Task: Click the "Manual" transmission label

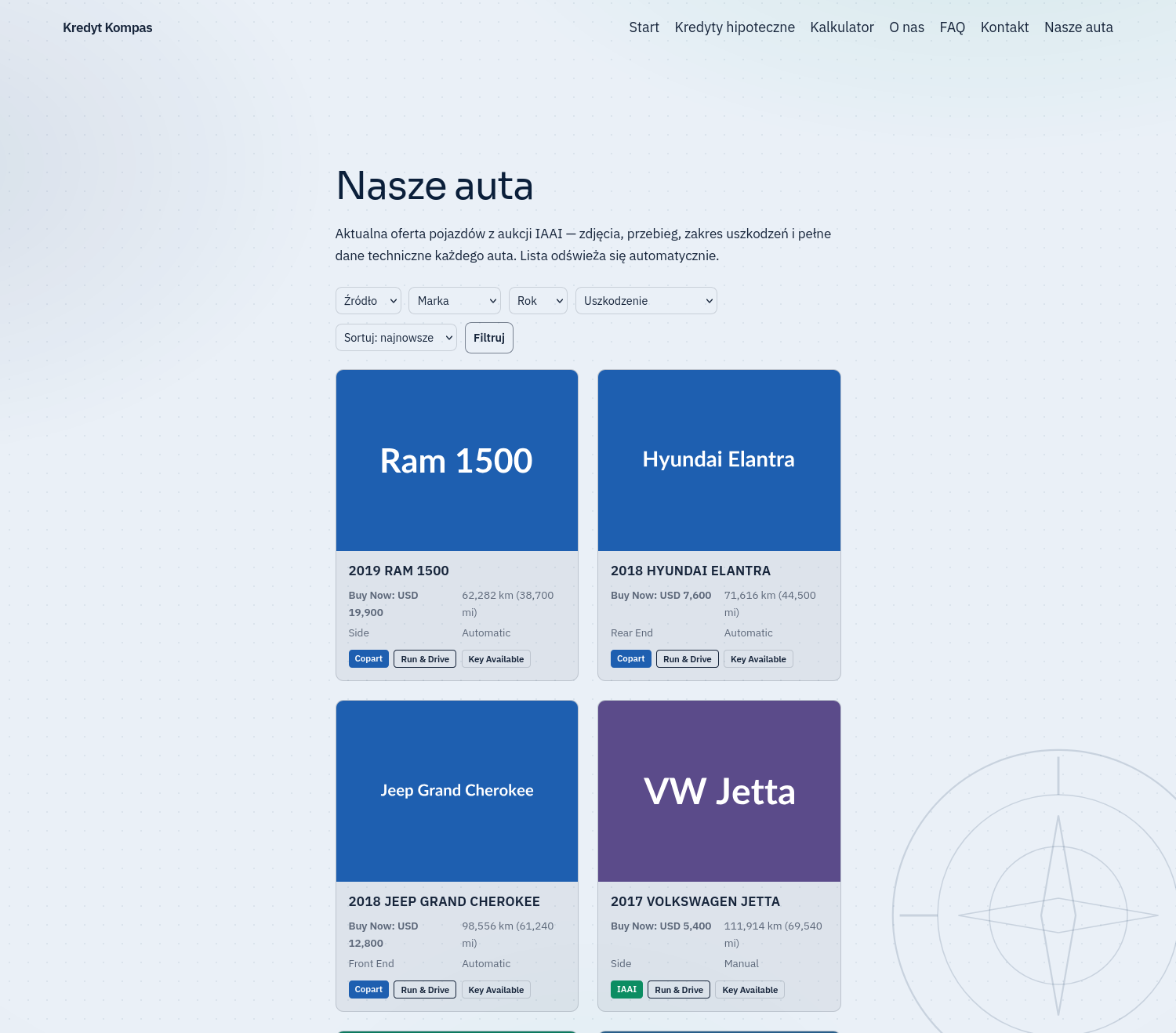Action: [742, 964]
